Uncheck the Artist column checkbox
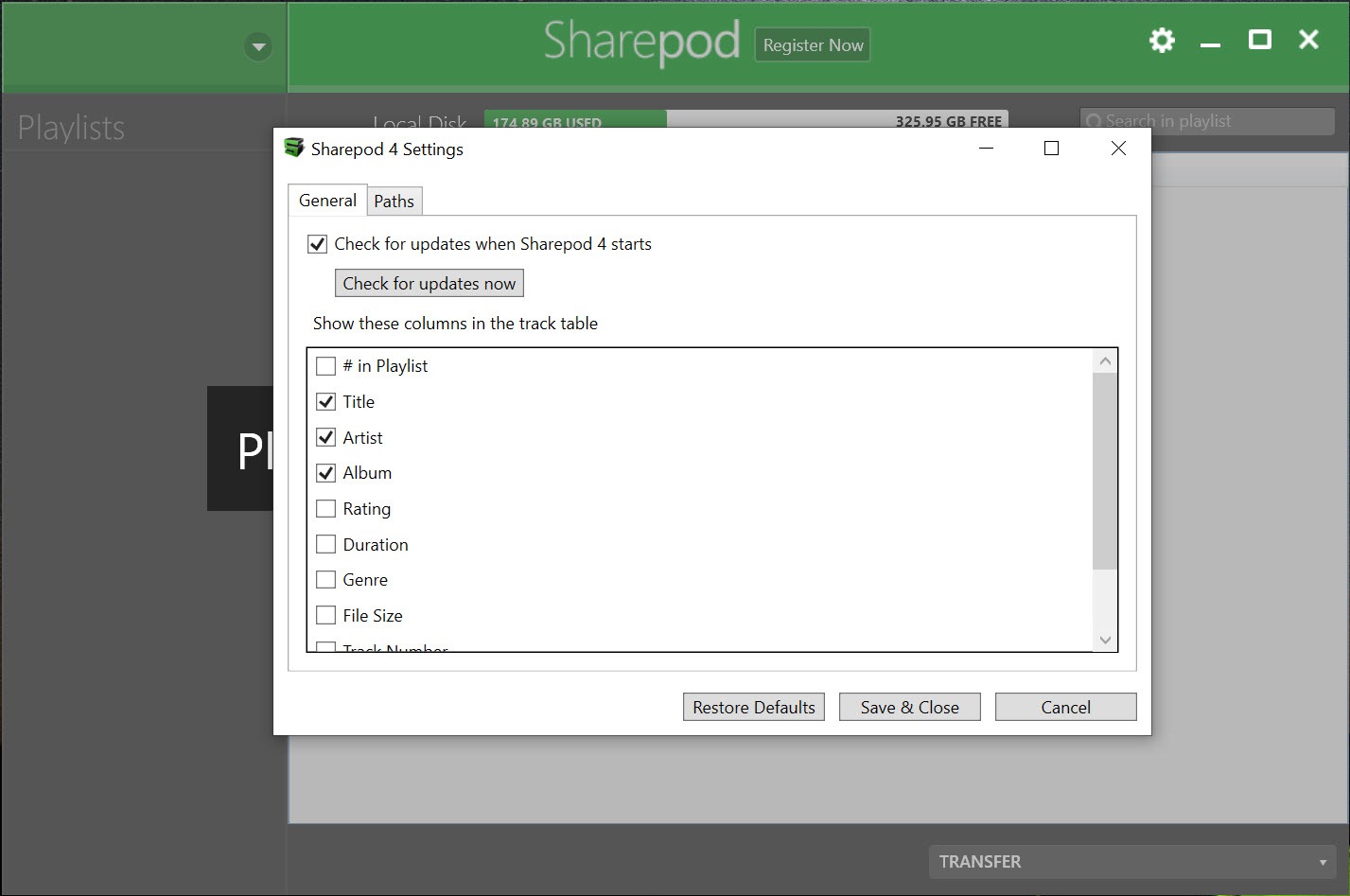The width and height of the screenshot is (1350, 896). [325, 437]
